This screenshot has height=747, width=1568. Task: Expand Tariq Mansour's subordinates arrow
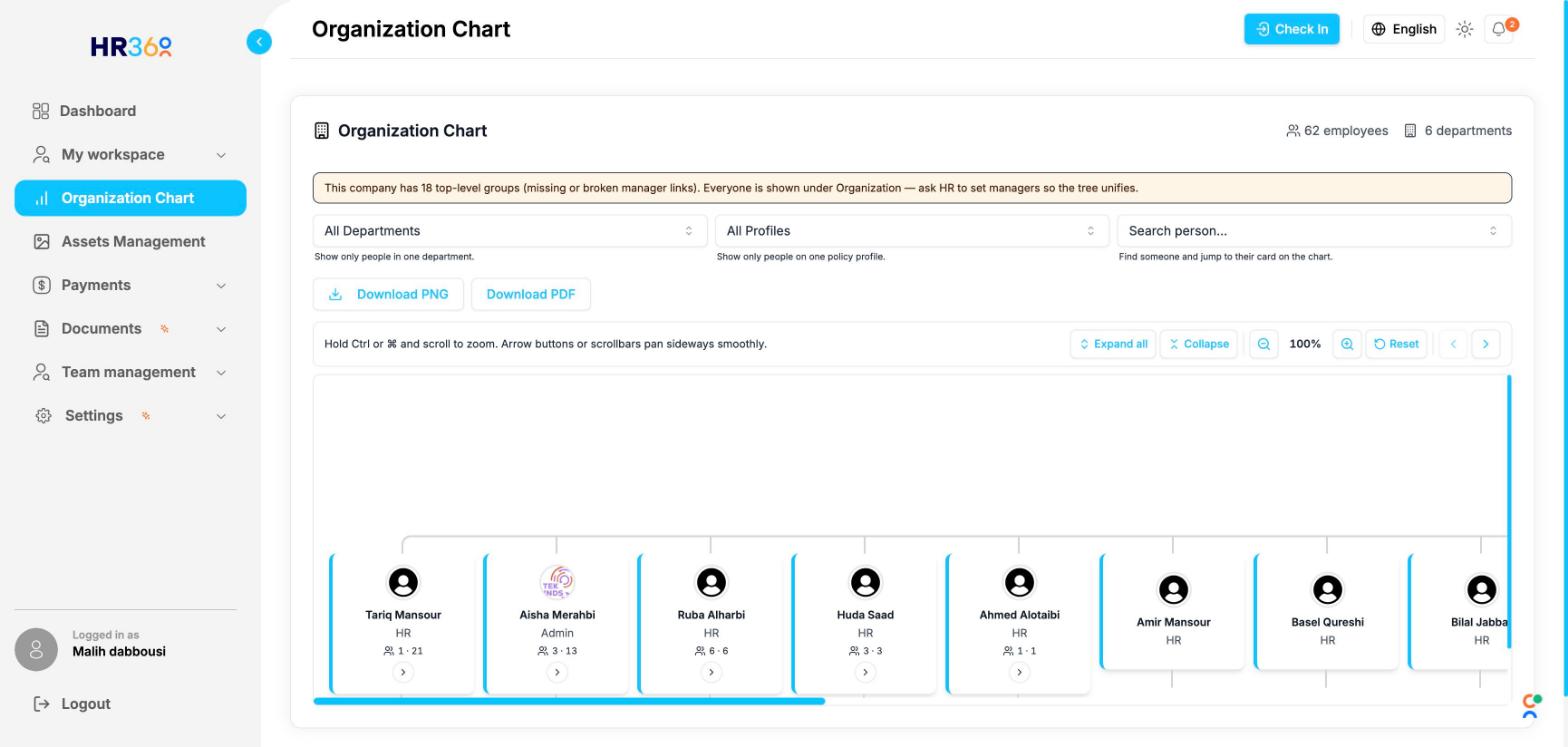coord(403,672)
